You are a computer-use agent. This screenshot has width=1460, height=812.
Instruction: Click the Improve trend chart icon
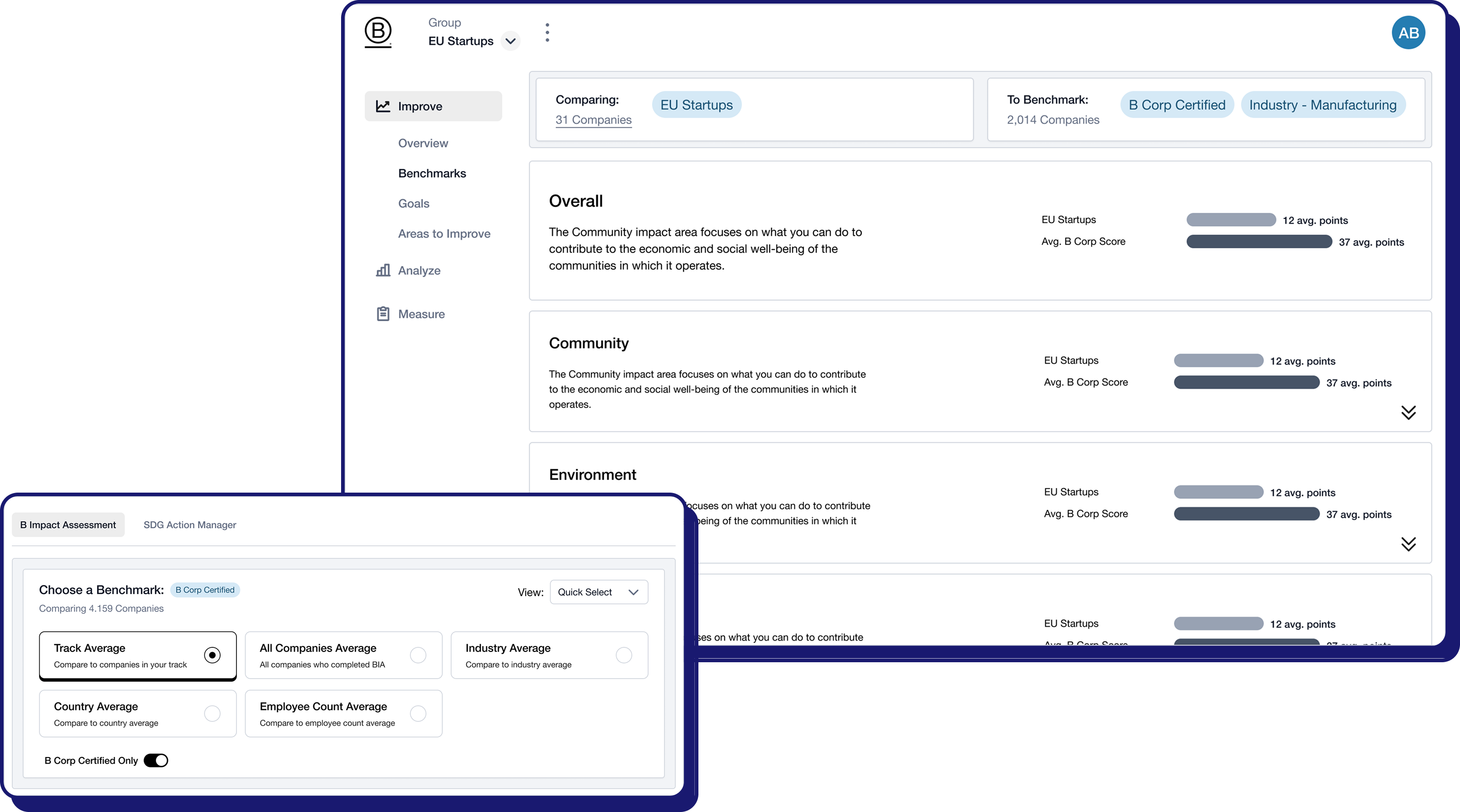383,106
